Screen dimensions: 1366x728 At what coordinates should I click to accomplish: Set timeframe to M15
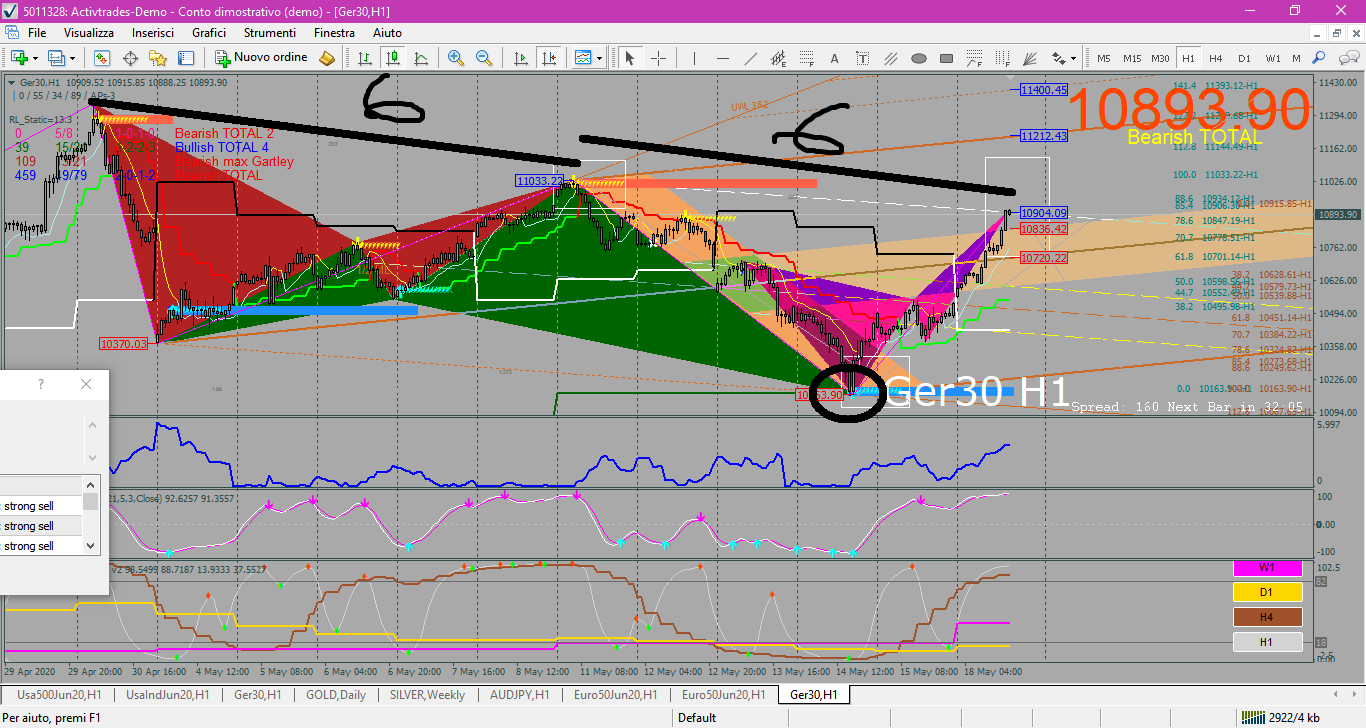[x=1132, y=58]
